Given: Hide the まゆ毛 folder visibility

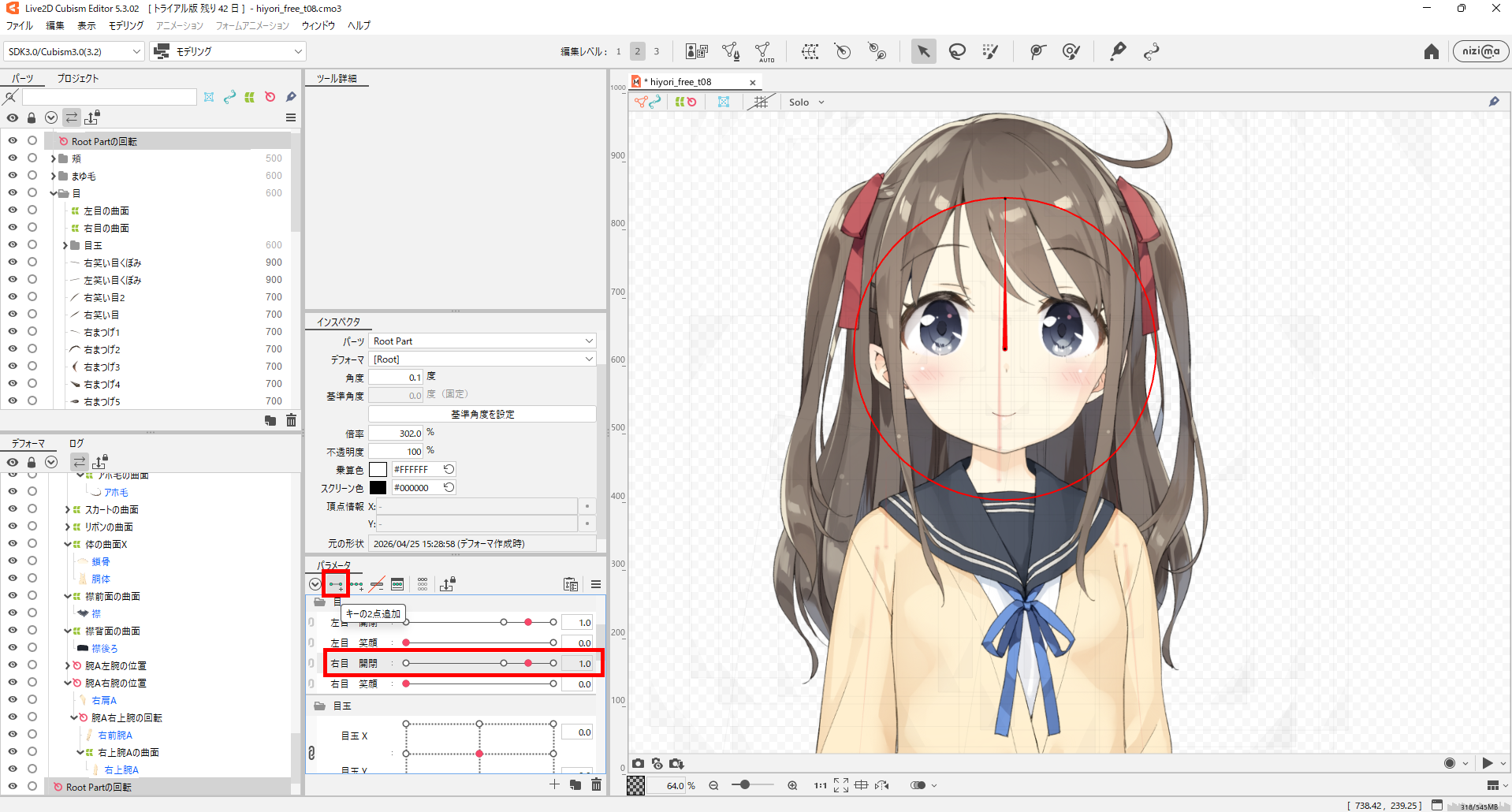Looking at the screenshot, I should (x=13, y=176).
